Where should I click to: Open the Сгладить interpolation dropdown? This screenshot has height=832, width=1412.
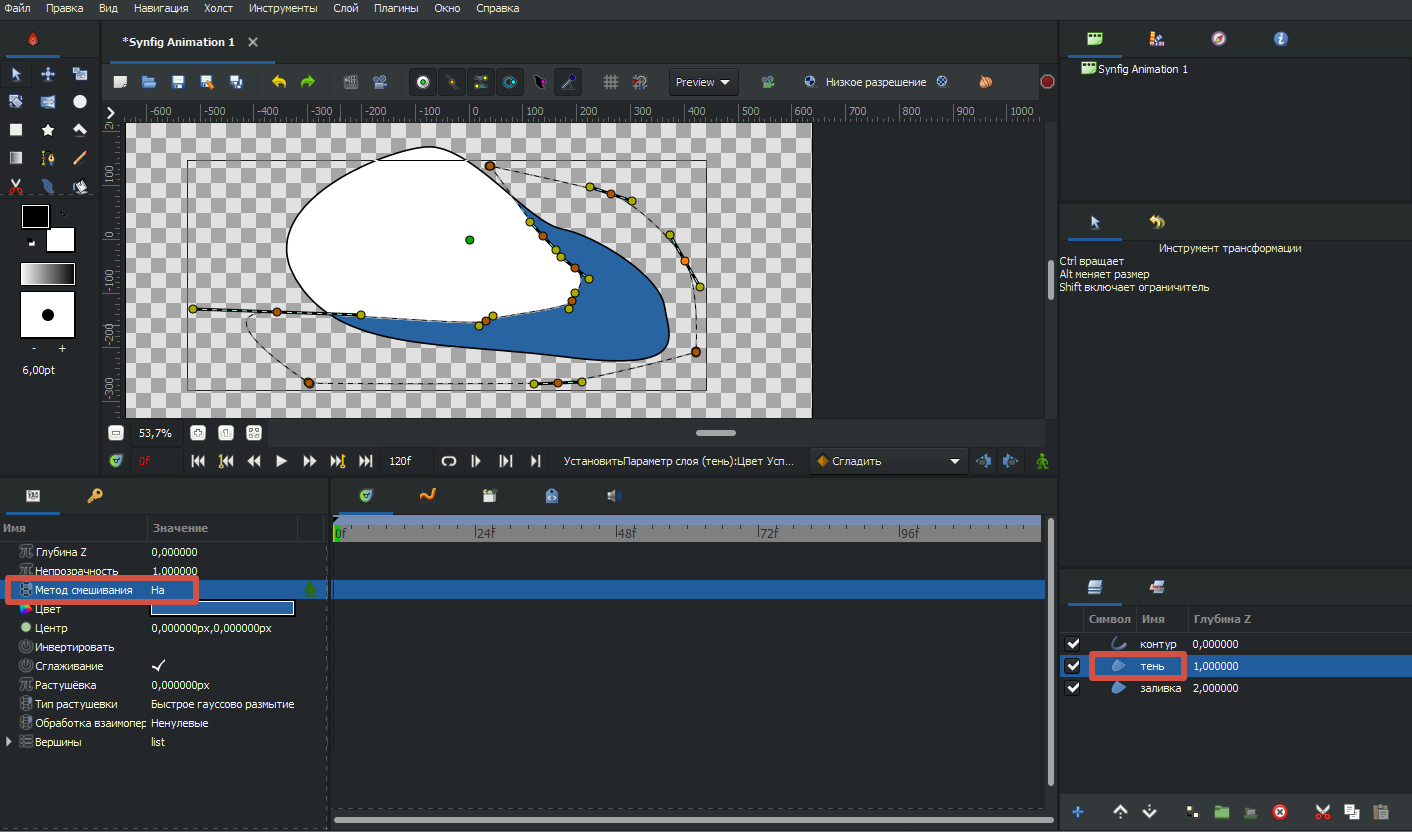(x=888, y=461)
